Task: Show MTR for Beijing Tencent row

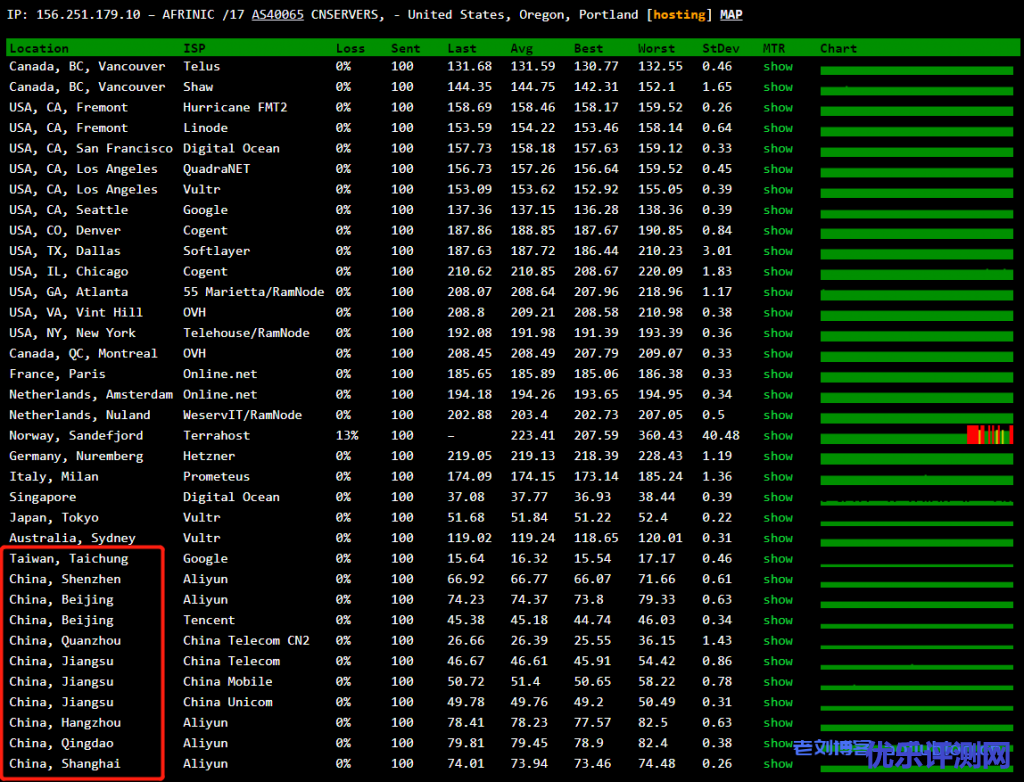Action: [777, 620]
